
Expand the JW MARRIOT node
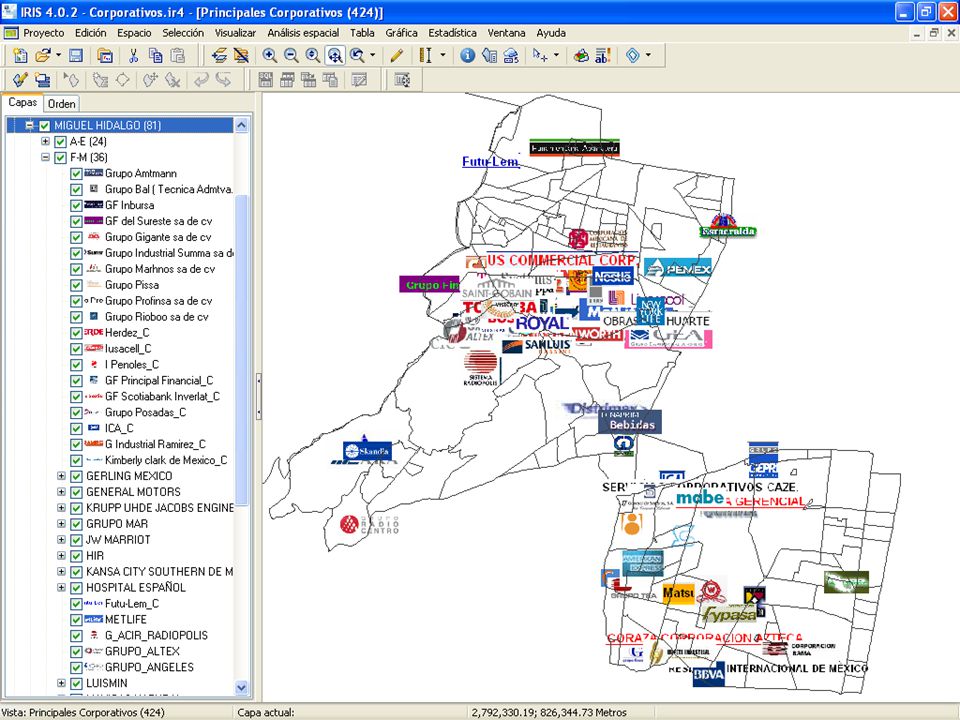pyautogui.click(x=61, y=539)
